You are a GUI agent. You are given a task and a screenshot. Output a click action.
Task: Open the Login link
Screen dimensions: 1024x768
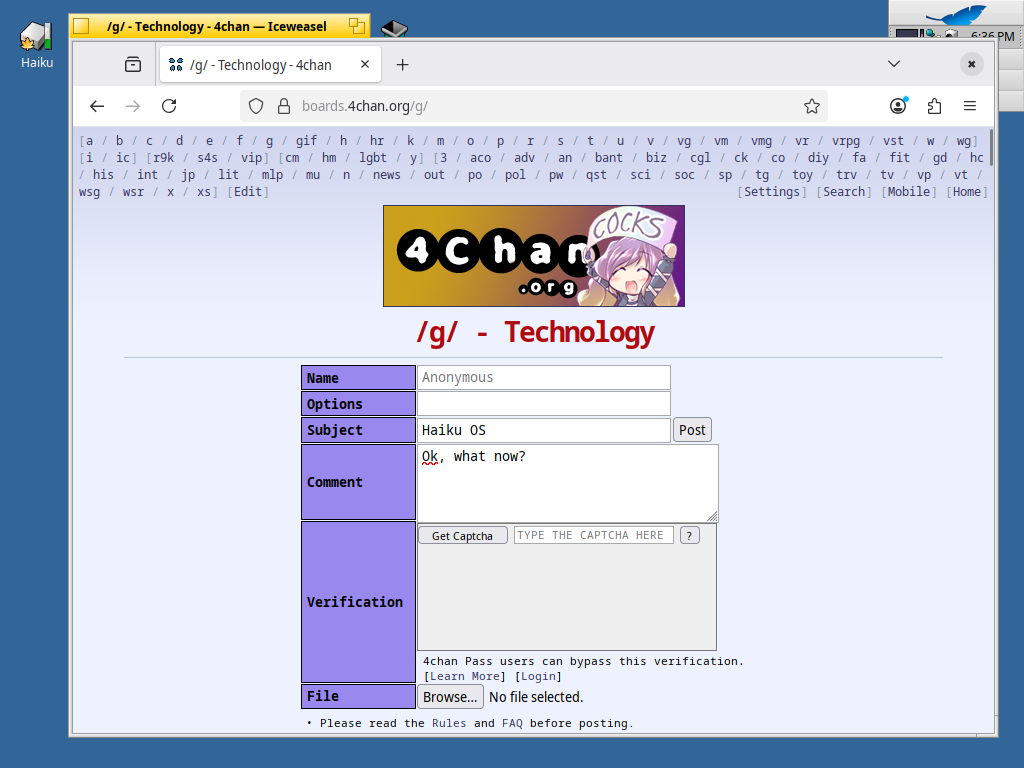538,677
